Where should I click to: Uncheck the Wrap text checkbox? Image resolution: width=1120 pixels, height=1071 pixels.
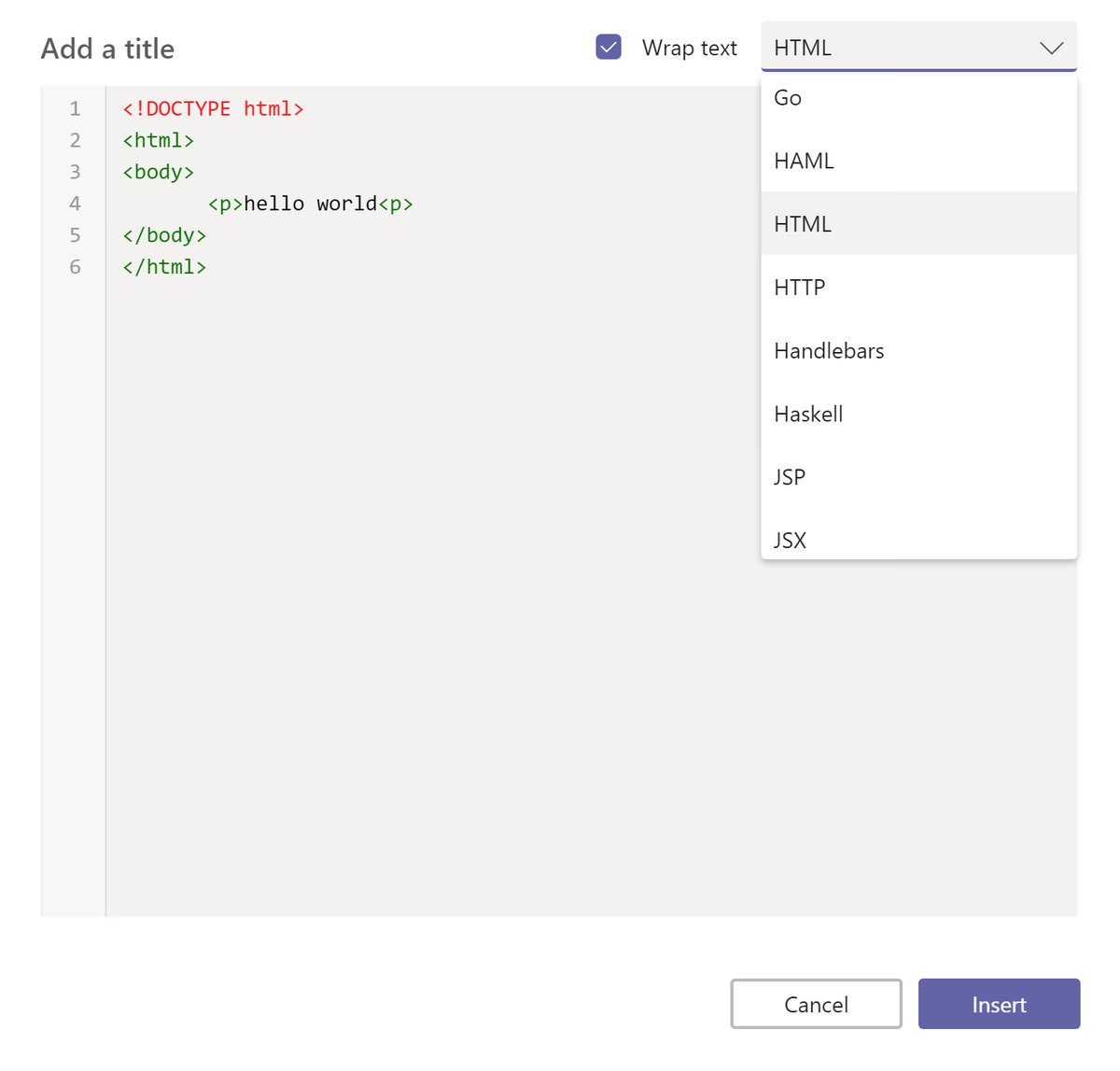[x=609, y=47]
